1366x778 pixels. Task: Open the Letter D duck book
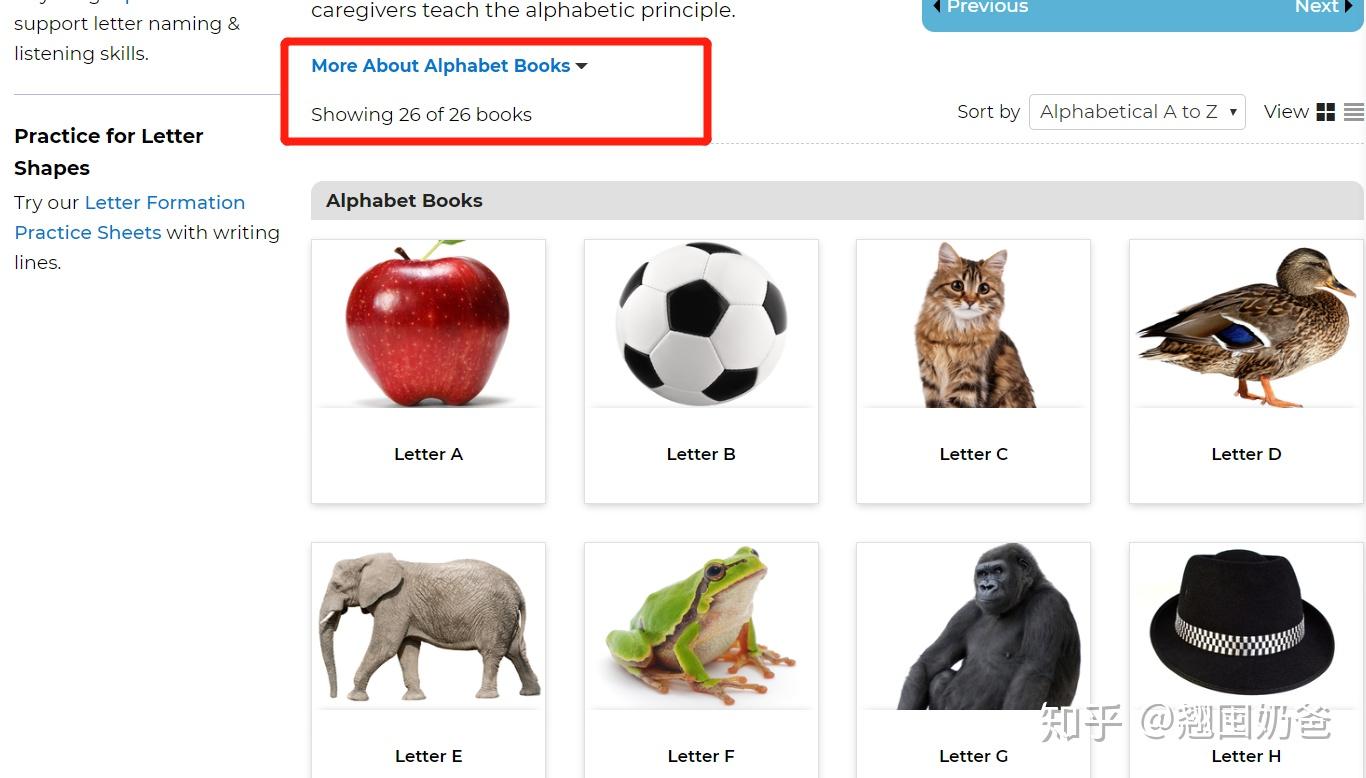coord(1246,371)
